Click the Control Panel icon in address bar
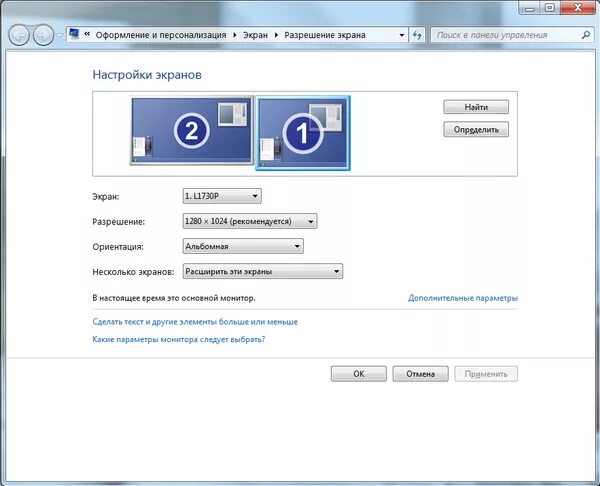600x486 pixels. tap(74, 34)
